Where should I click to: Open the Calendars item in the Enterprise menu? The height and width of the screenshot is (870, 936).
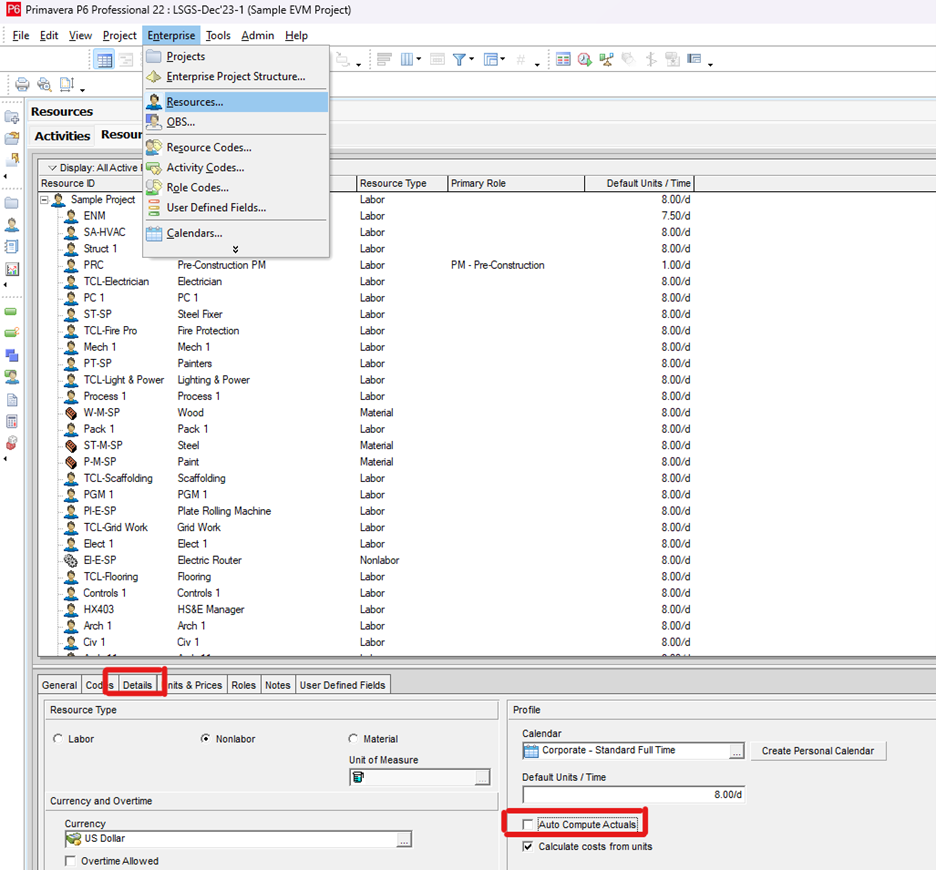point(194,233)
